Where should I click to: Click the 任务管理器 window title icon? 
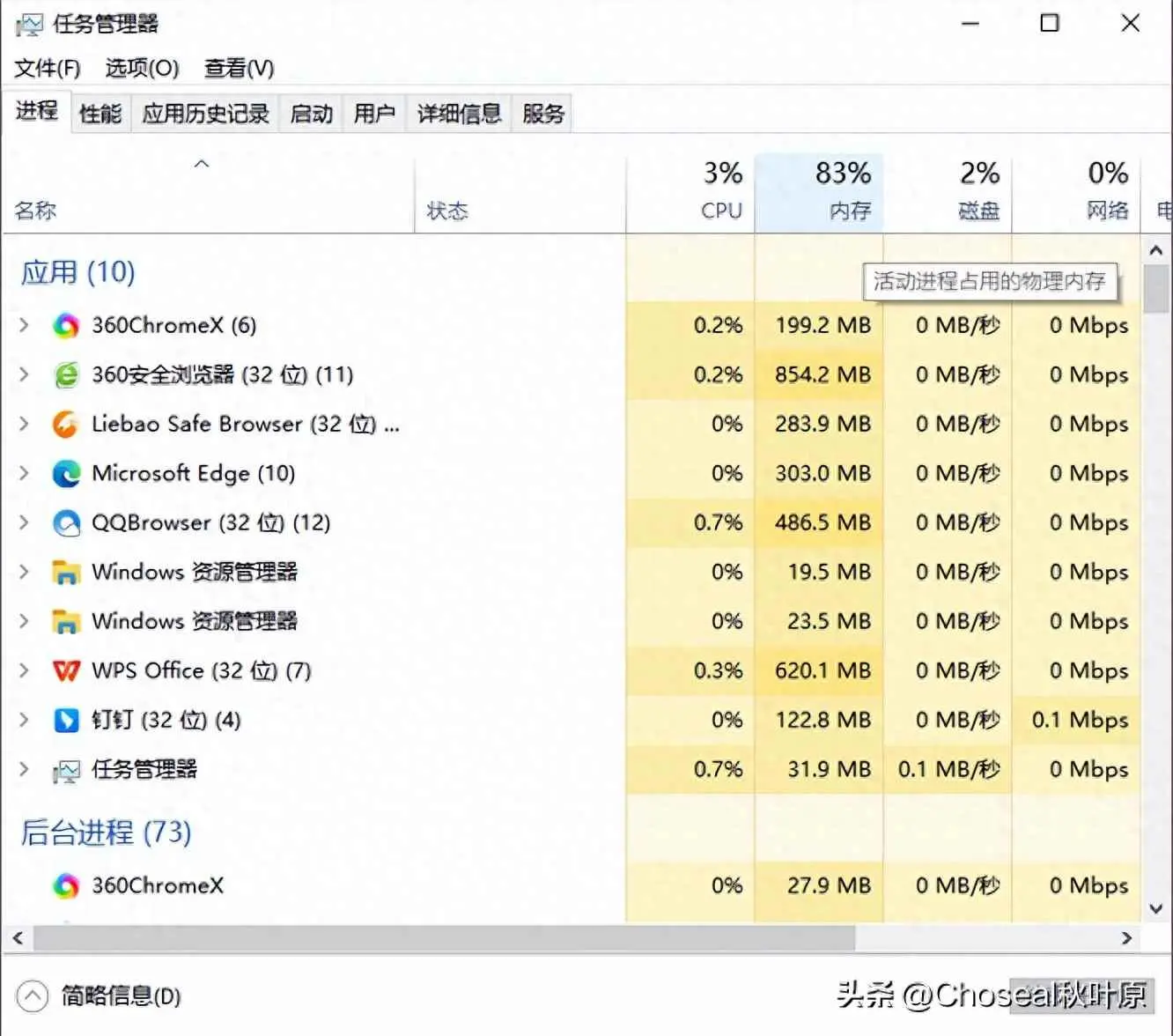pyautogui.click(x=29, y=23)
